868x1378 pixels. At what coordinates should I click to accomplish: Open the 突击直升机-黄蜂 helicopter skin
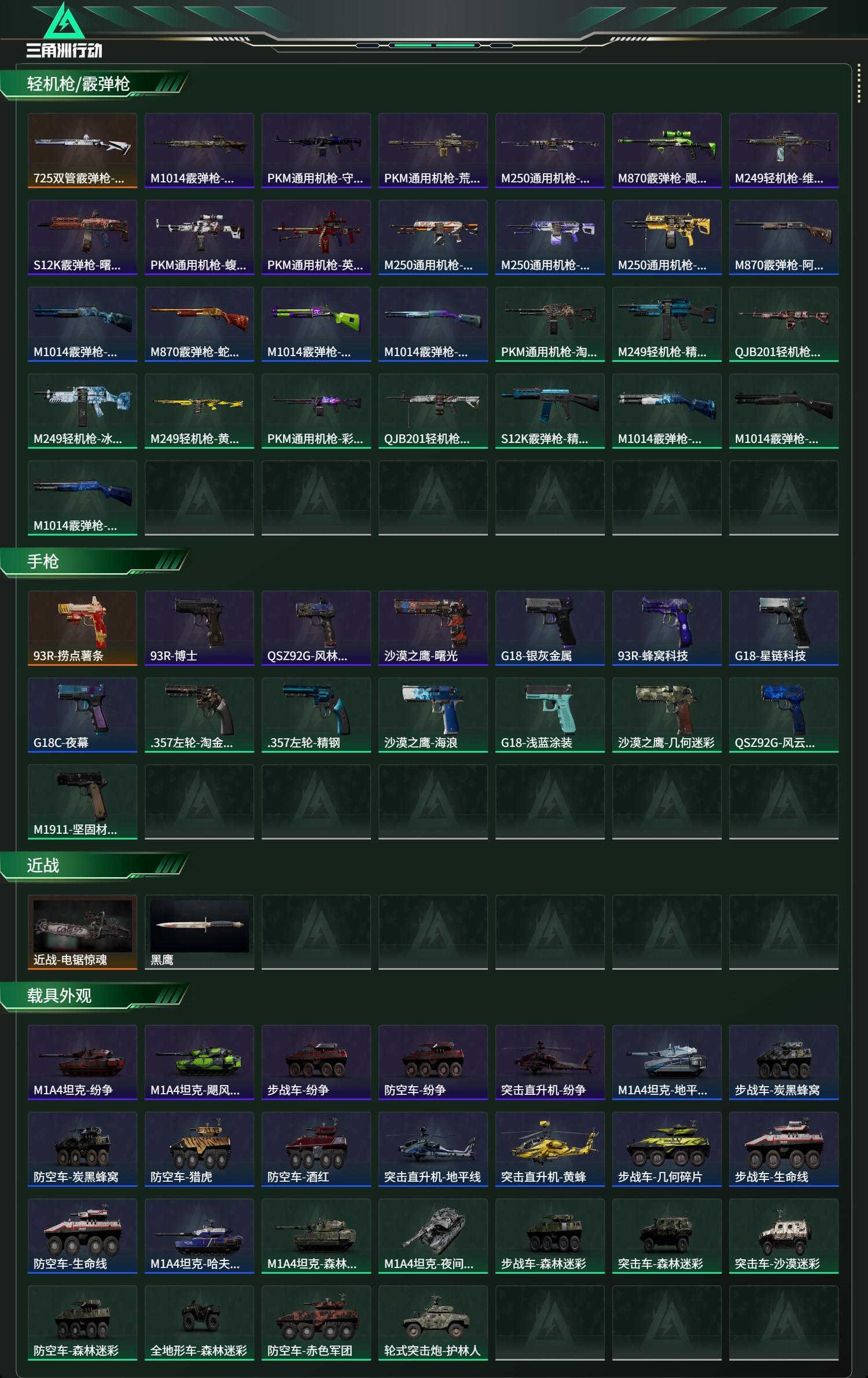[x=550, y=1149]
